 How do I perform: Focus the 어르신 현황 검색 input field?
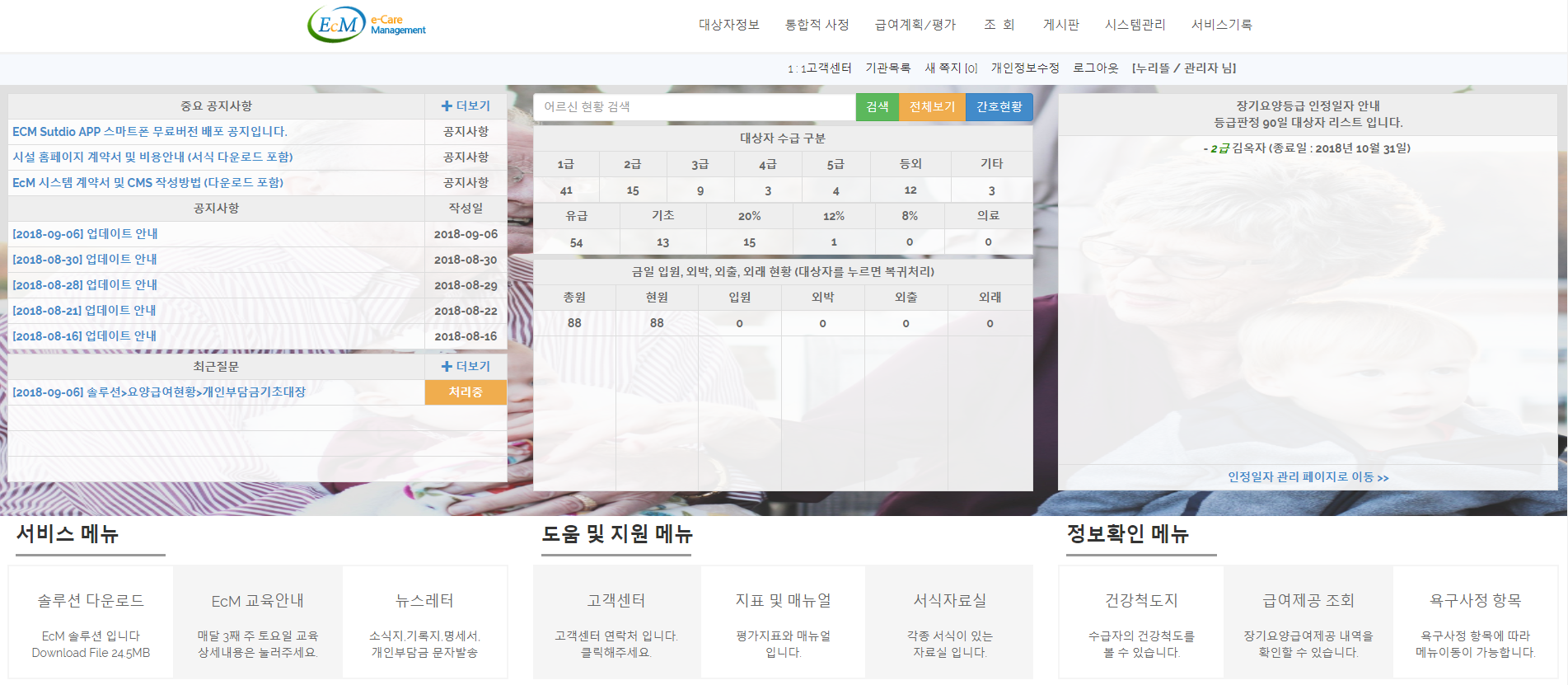point(694,107)
